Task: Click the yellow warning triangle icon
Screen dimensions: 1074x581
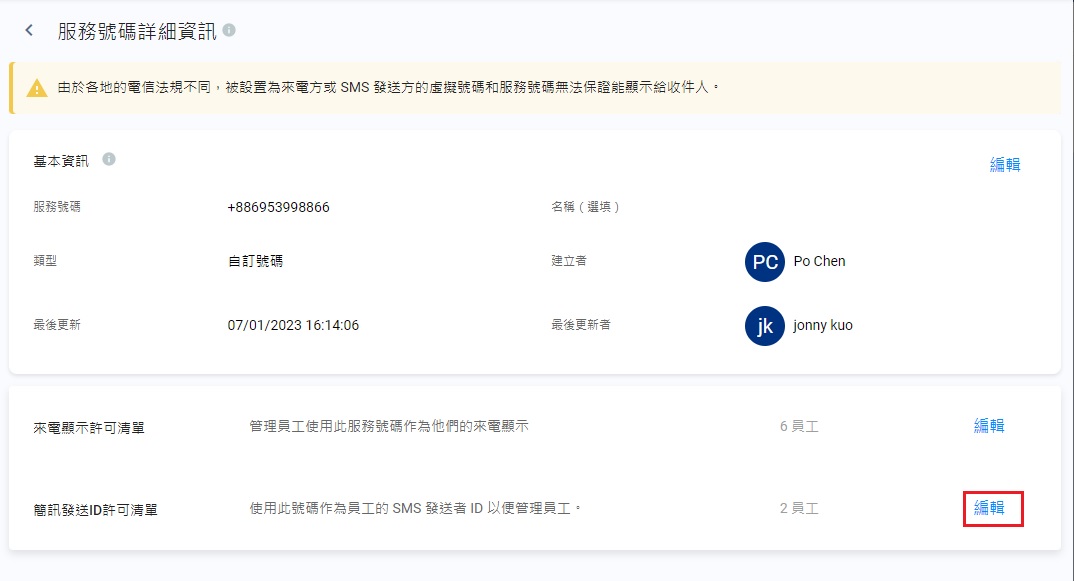Action: 37,88
